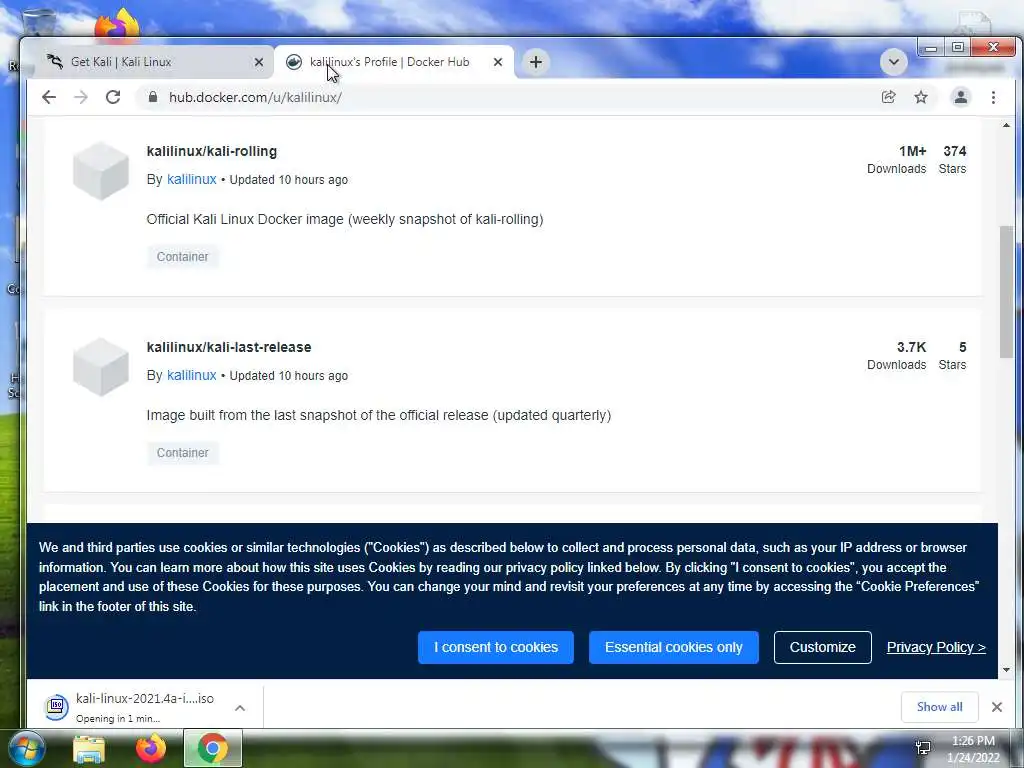1024x768 pixels.
Task: Expand the ISO download options chevron
Action: (240, 708)
